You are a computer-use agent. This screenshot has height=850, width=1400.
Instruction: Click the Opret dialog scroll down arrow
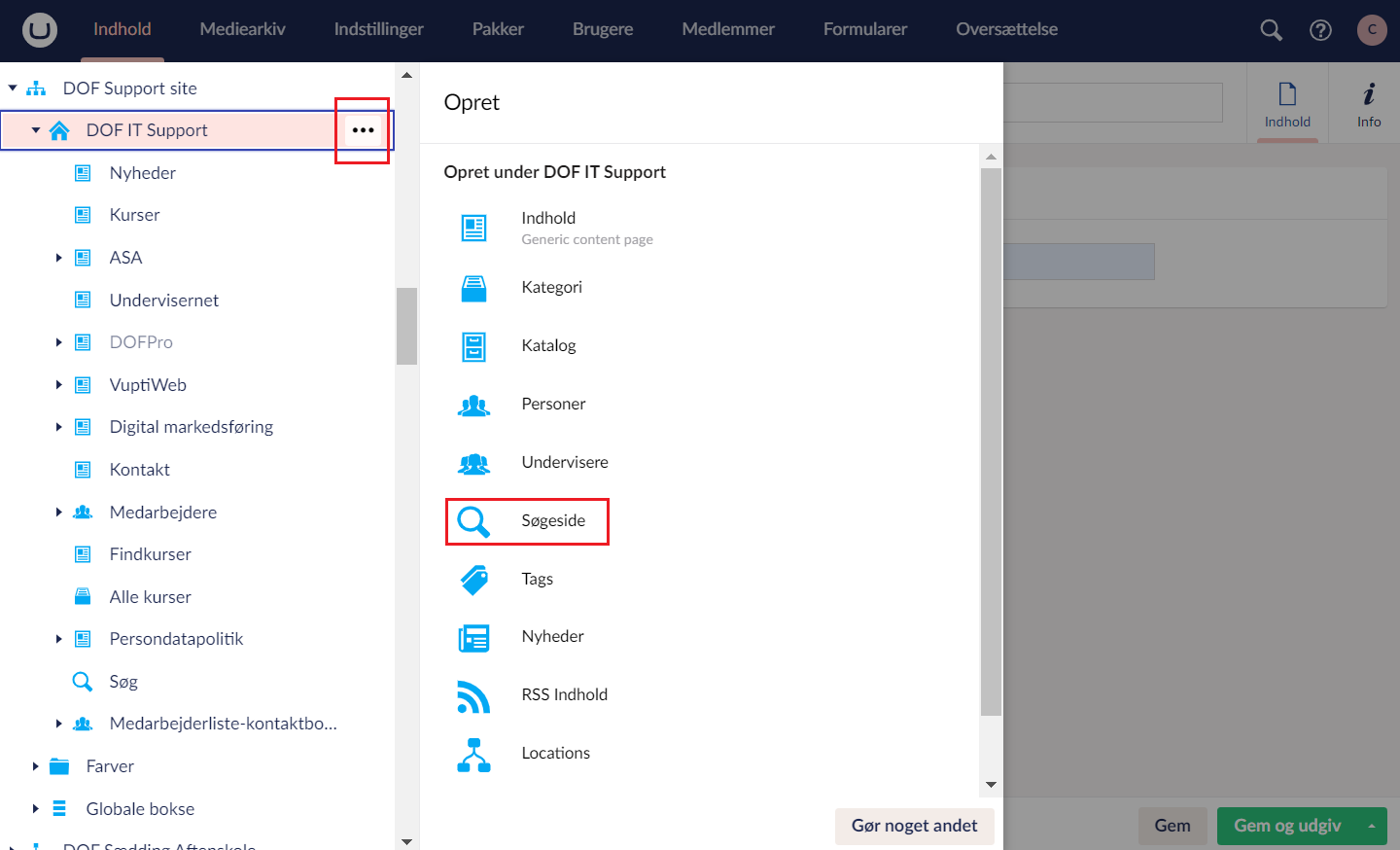pyautogui.click(x=991, y=785)
